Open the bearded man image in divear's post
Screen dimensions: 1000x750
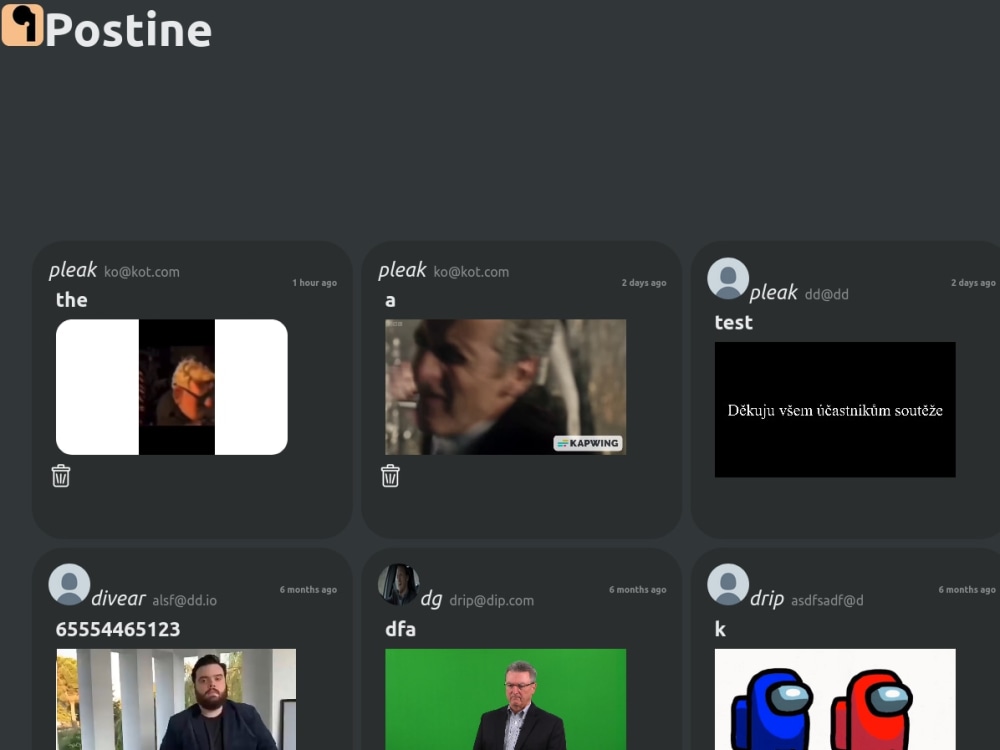tap(176, 699)
